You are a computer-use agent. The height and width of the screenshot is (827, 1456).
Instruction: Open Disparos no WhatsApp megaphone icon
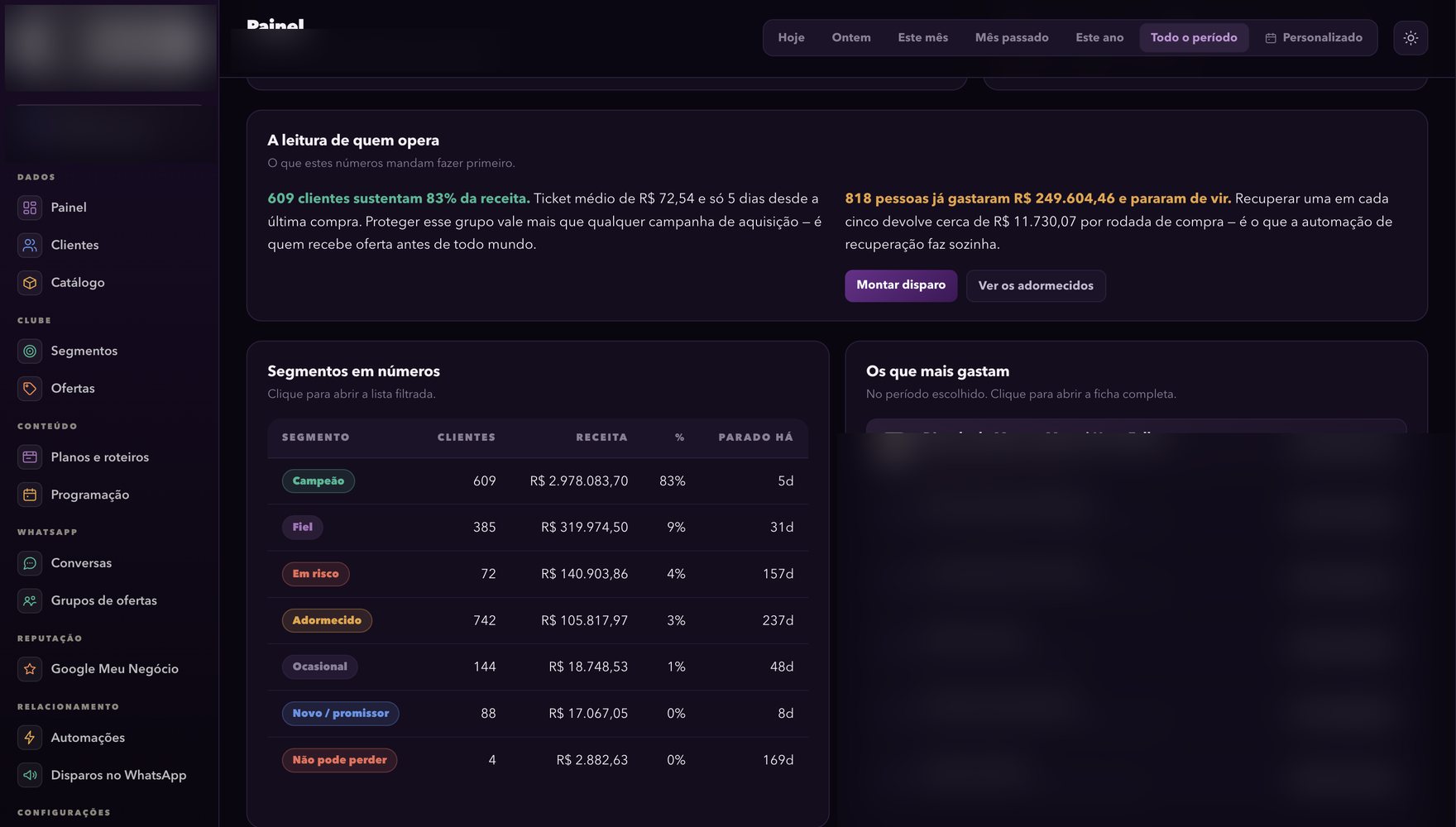(30, 775)
